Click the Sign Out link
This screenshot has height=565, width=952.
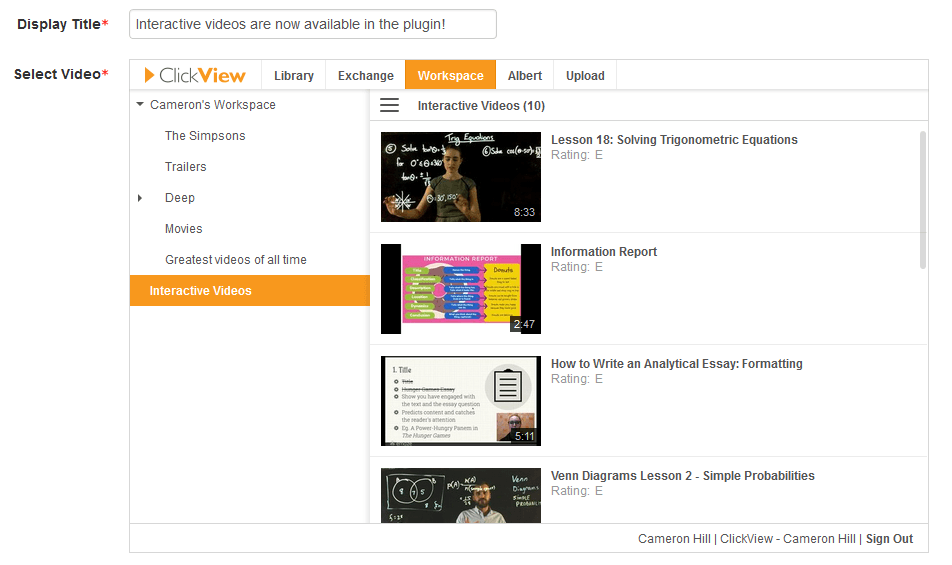coord(889,539)
